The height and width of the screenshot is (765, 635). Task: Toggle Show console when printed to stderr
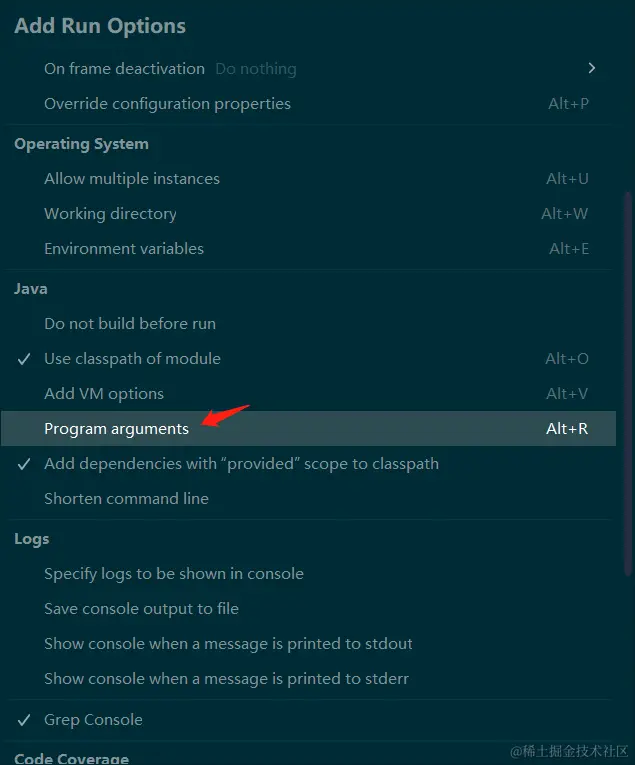click(226, 679)
